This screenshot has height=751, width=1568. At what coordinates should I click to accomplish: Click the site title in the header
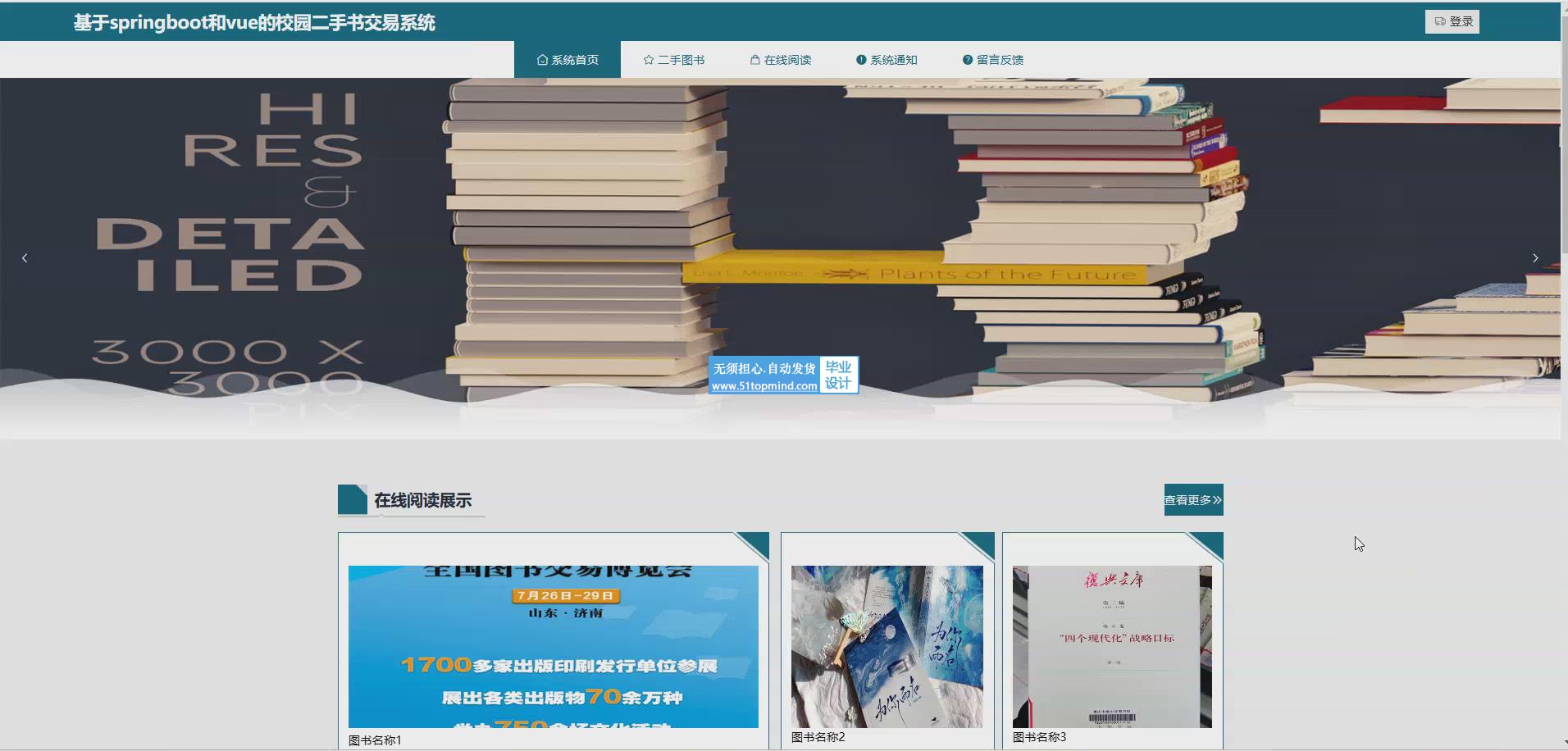[x=254, y=23]
